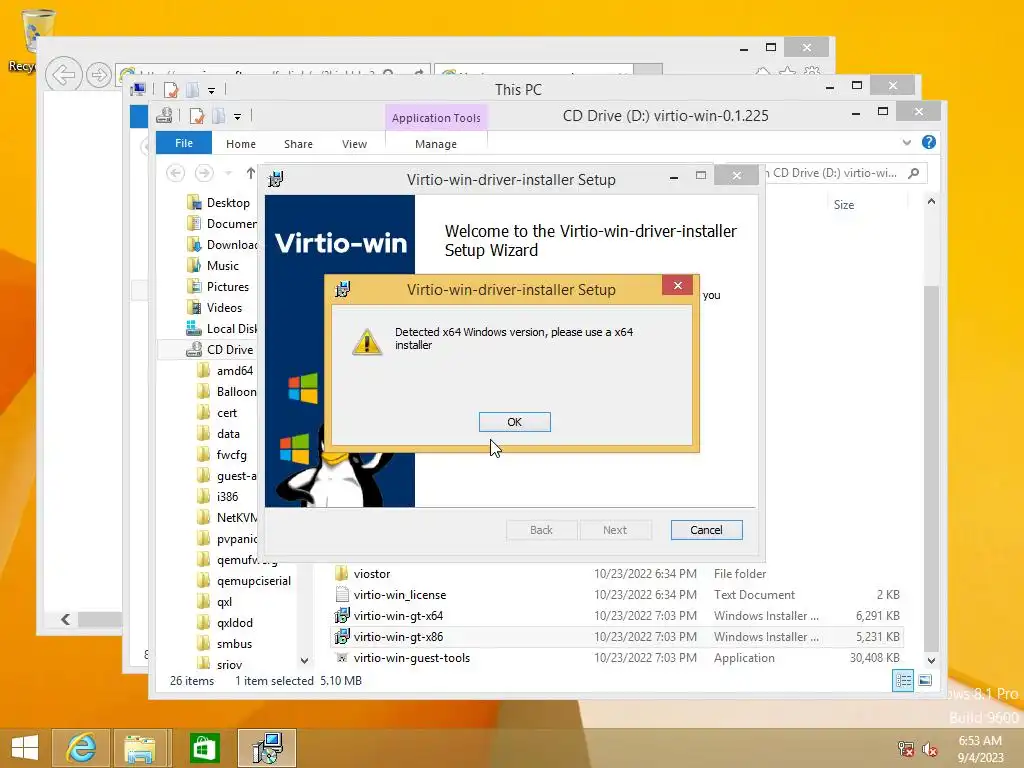Open Explorer Help question mark icon

click(x=929, y=142)
